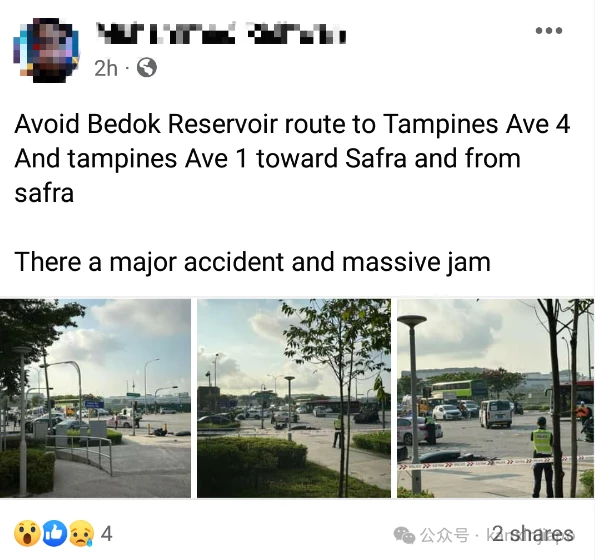
Task: View the reaction count of 4
Action: click(107, 534)
